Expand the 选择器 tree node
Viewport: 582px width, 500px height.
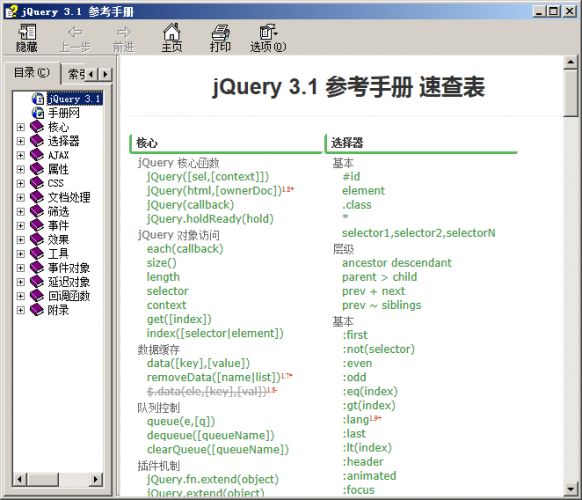[x=20, y=141]
